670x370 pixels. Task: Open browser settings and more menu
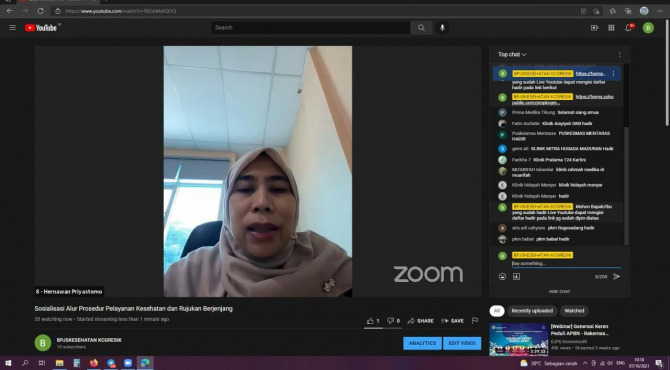point(659,11)
